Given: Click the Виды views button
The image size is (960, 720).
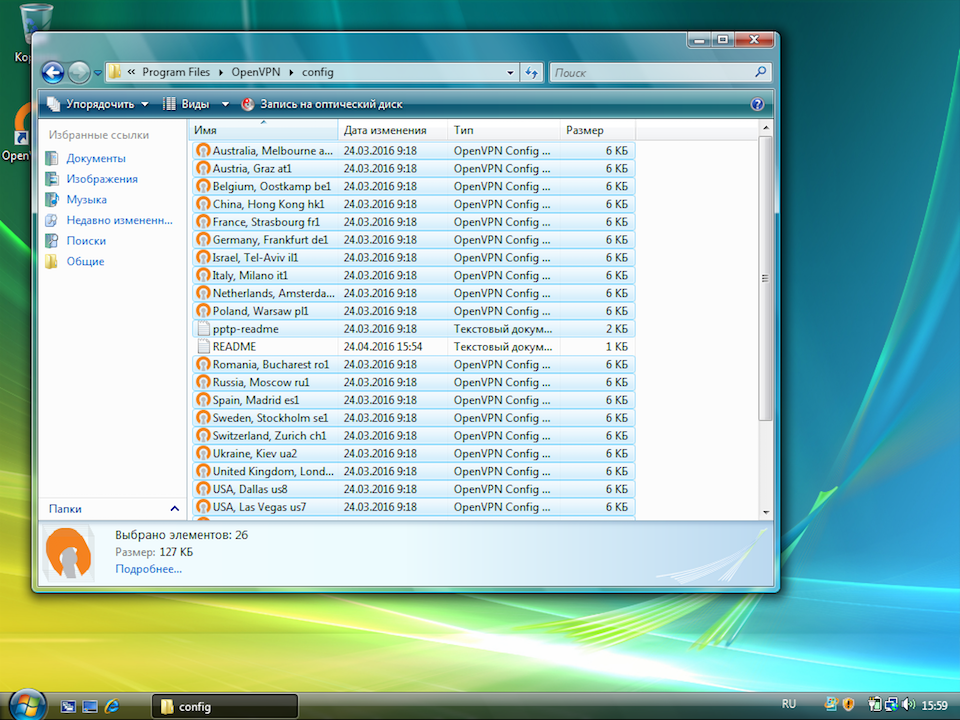Looking at the screenshot, I should click(187, 104).
